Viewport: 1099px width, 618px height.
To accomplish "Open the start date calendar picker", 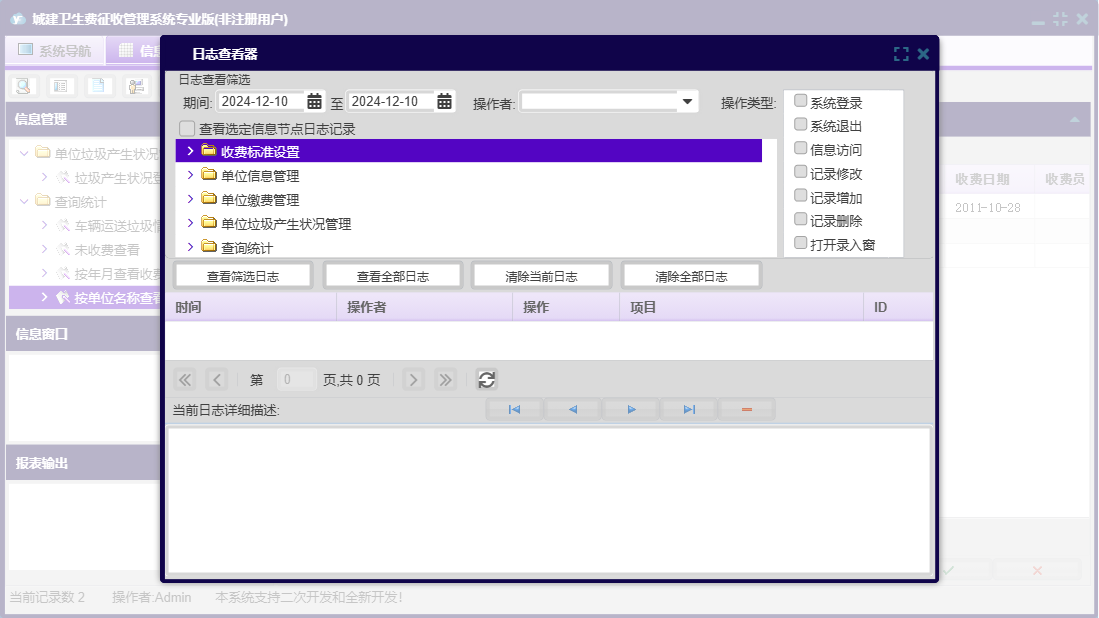I will click(x=314, y=101).
